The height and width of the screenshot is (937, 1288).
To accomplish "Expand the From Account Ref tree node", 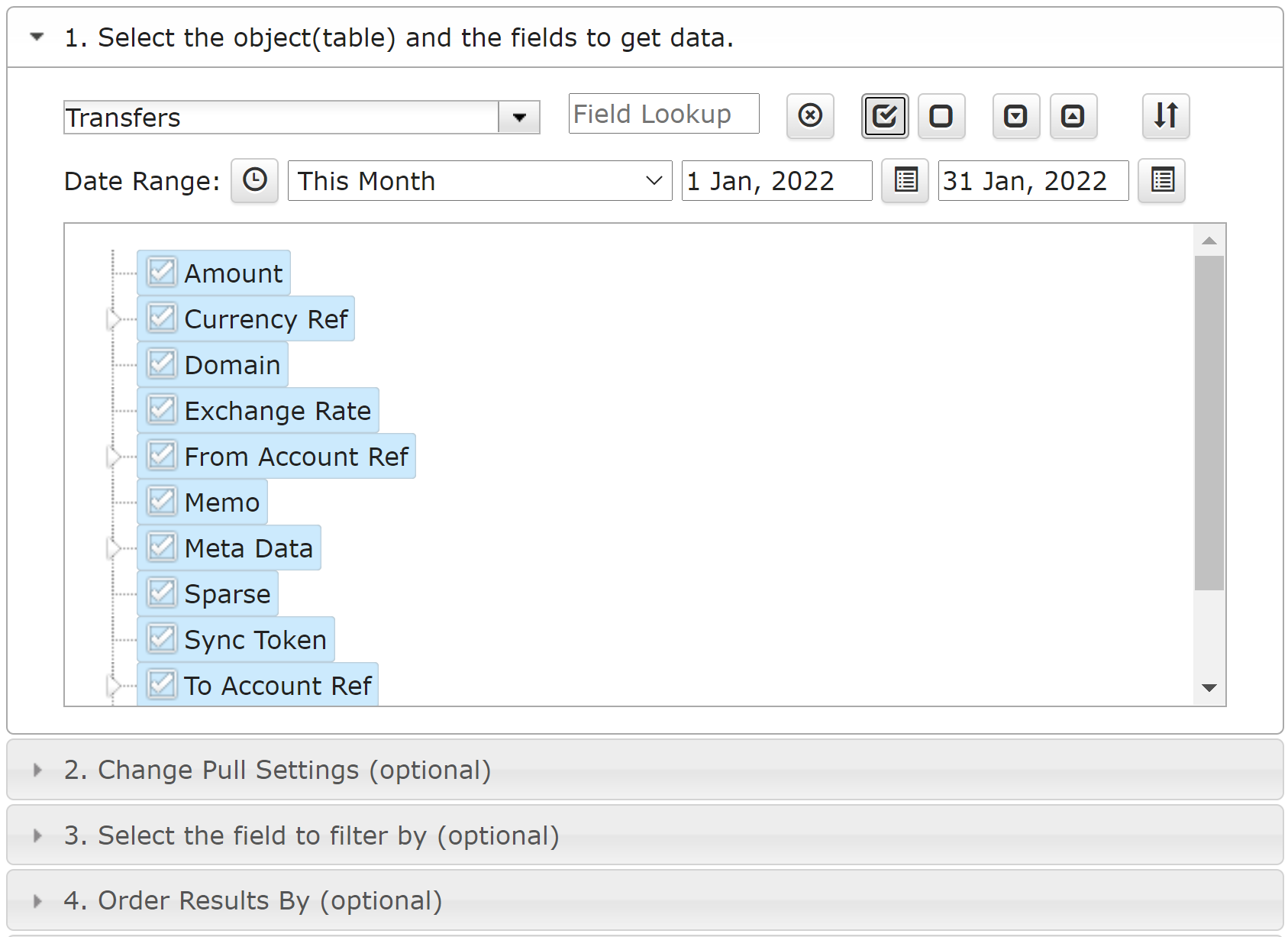I will (x=115, y=456).
